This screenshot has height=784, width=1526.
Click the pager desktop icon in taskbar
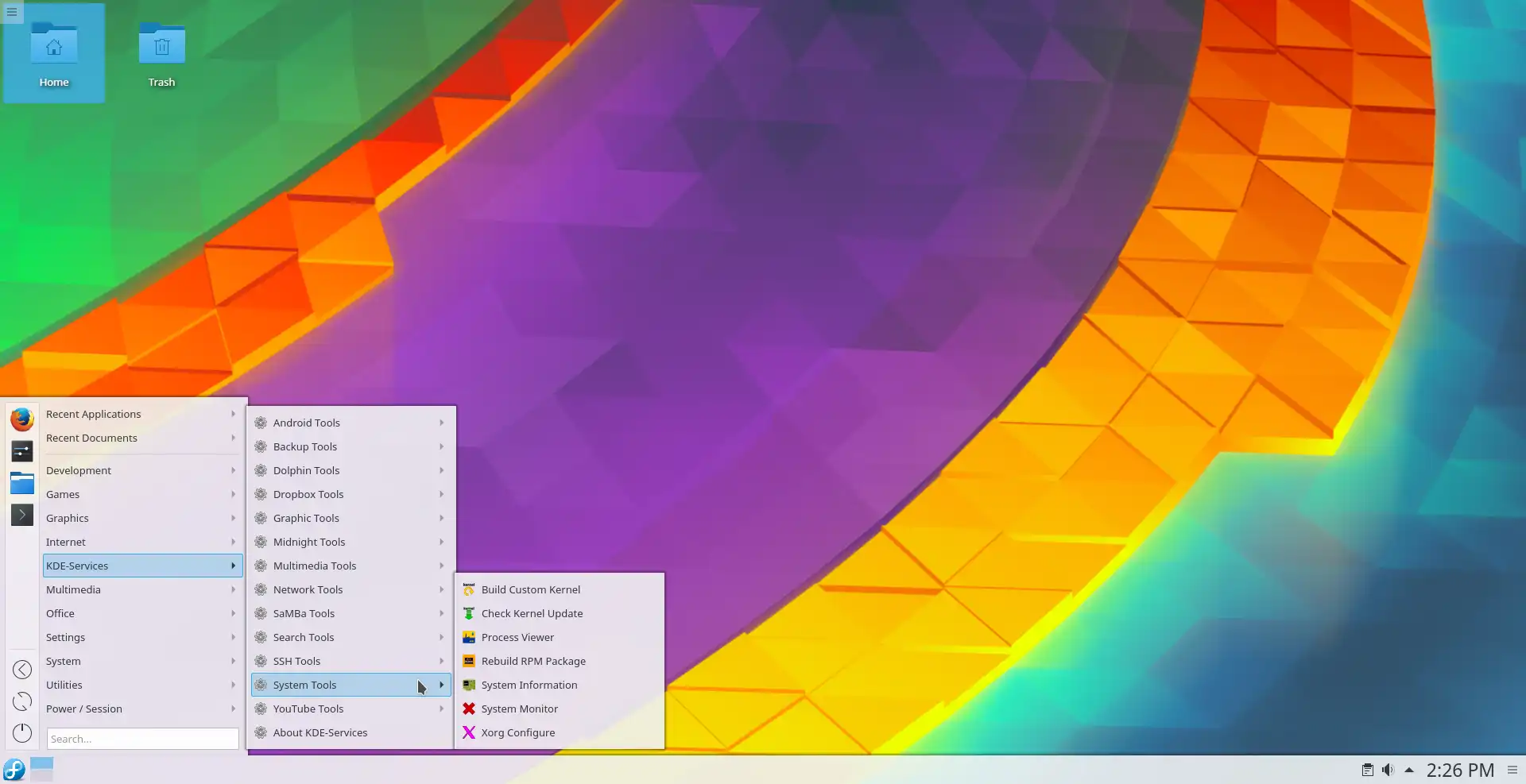click(x=41, y=769)
